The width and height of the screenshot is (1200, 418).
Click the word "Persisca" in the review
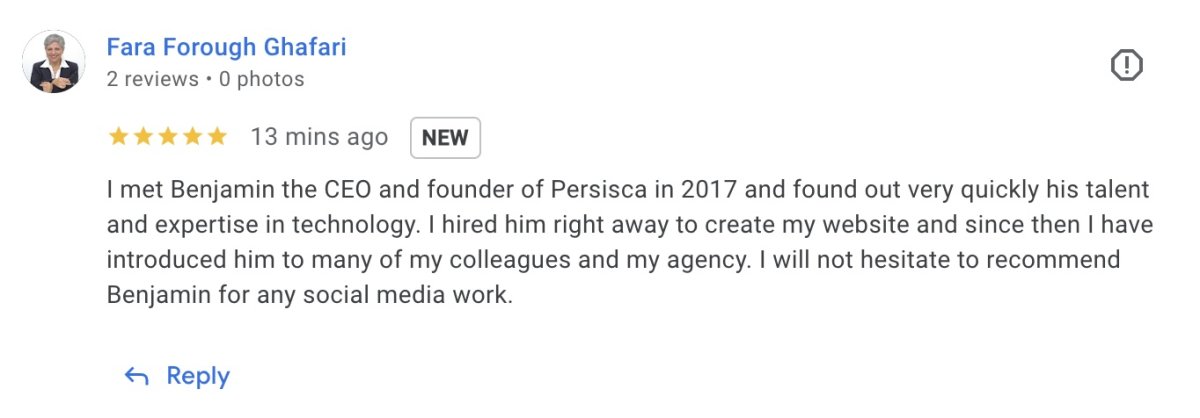(x=567, y=189)
